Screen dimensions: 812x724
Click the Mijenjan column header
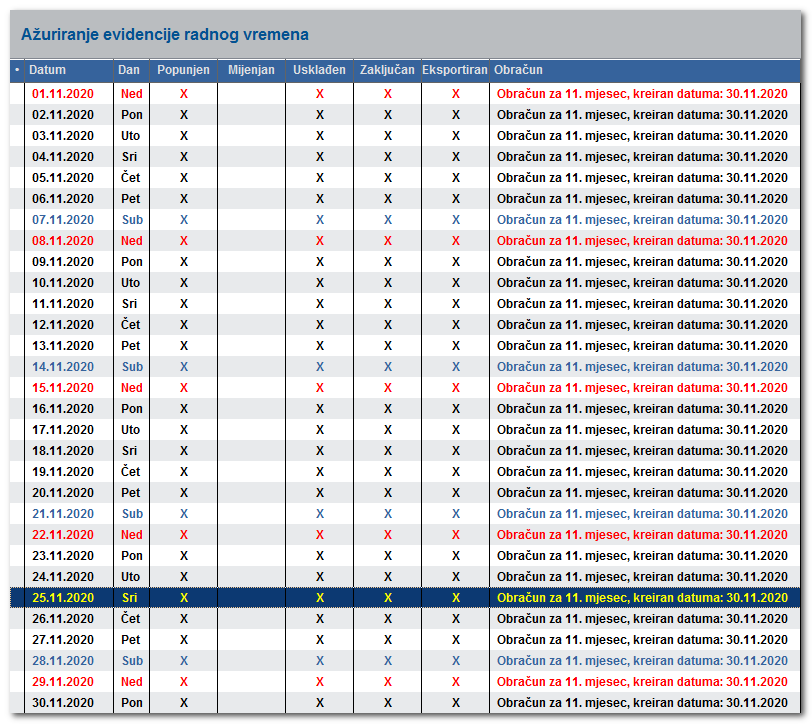[x=251, y=70]
